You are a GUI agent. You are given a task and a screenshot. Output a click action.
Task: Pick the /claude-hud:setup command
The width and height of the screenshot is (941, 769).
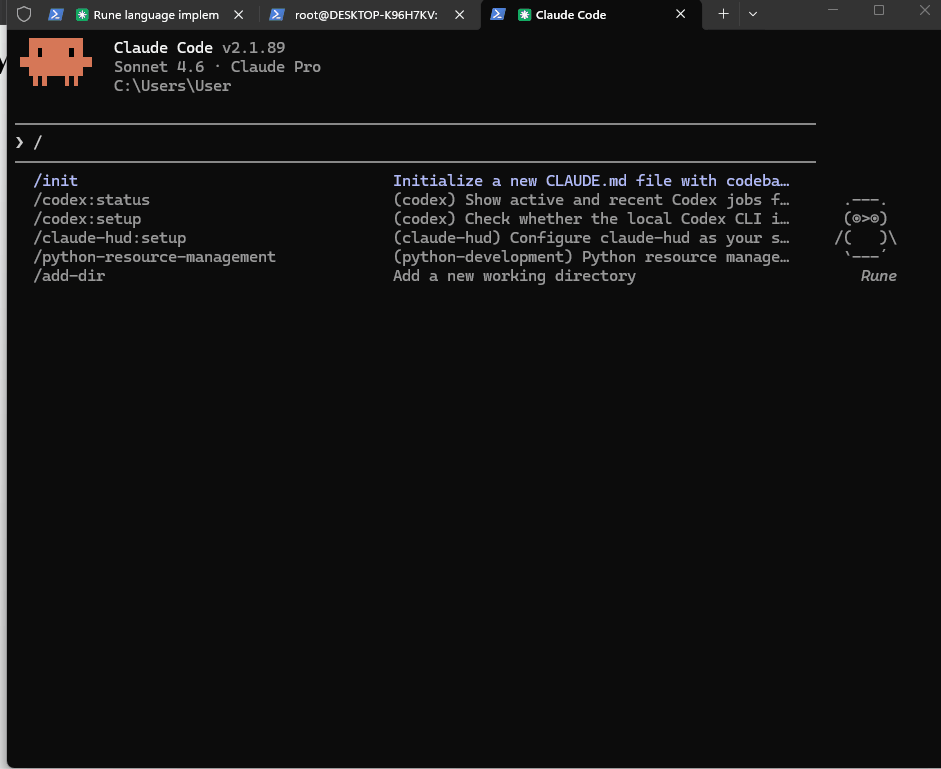pos(109,238)
